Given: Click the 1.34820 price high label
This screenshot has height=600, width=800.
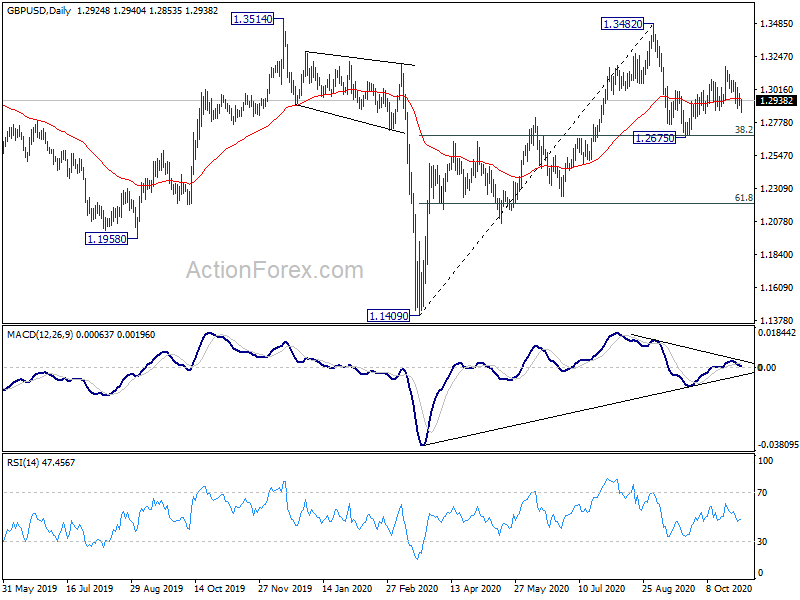Looking at the screenshot, I should point(622,24).
